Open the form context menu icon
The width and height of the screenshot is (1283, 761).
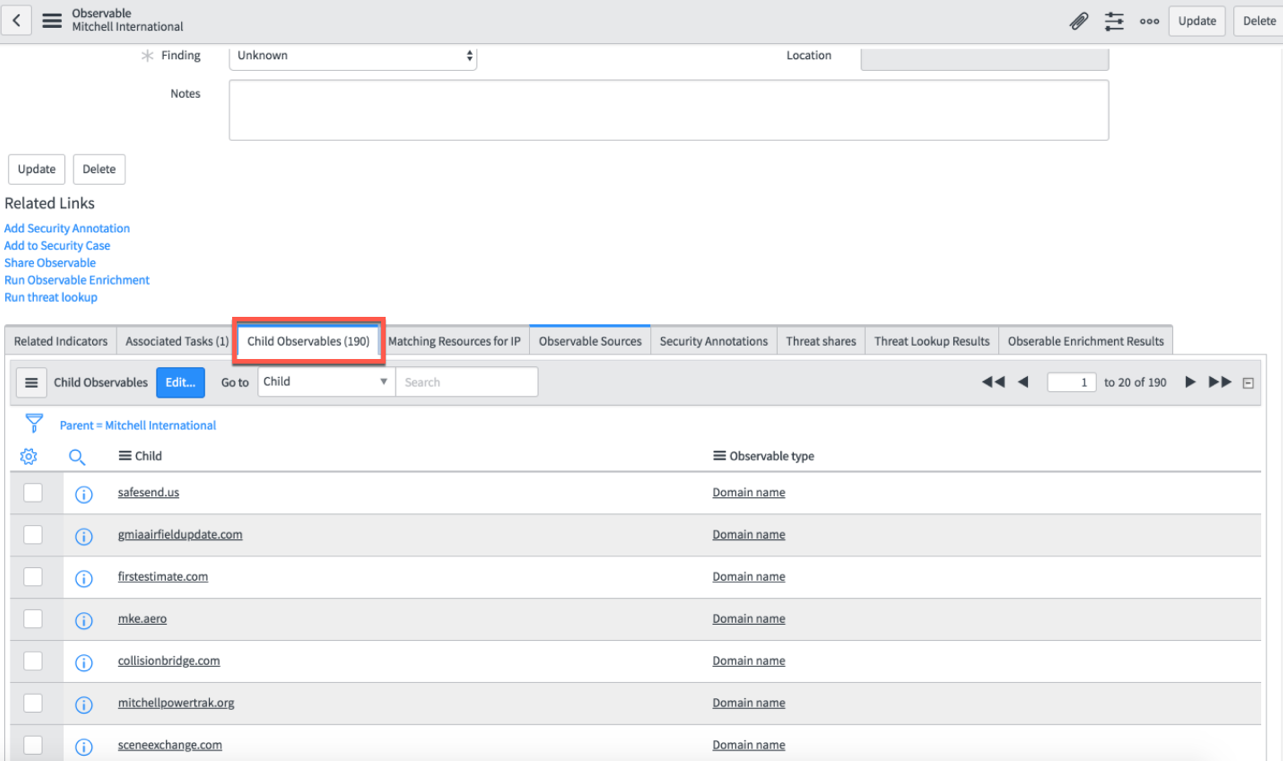tap(51, 20)
